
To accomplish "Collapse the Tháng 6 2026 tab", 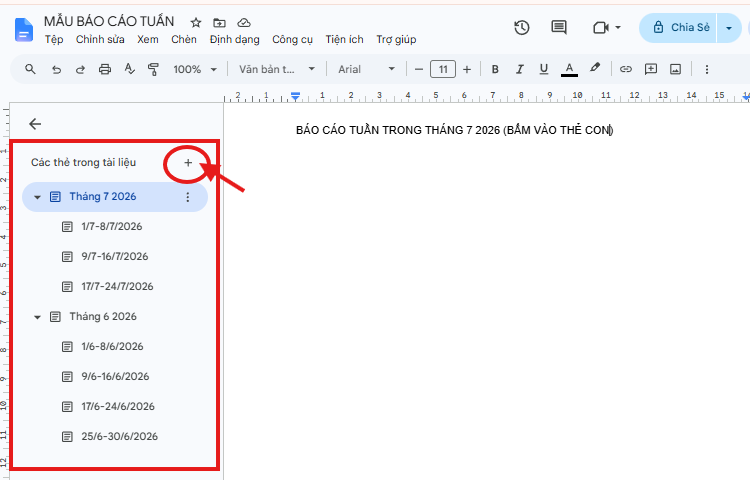I will point(37,317).
